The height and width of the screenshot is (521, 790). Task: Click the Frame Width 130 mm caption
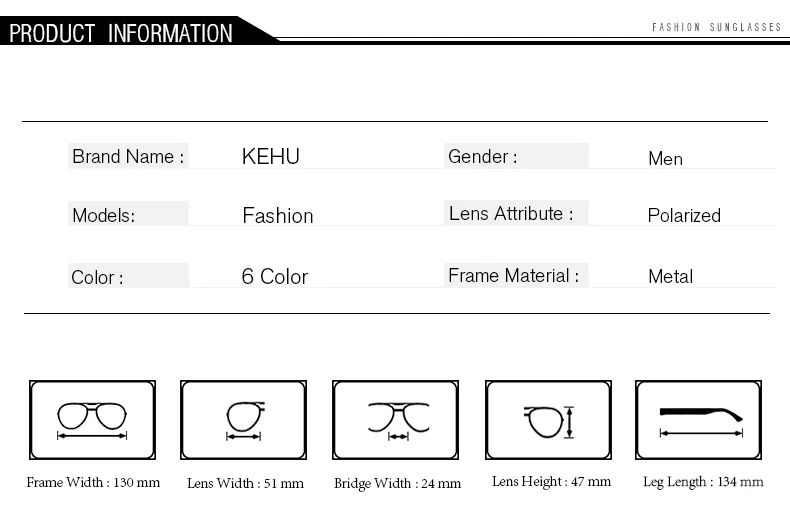pyautogui.click(x=93, y=482)
